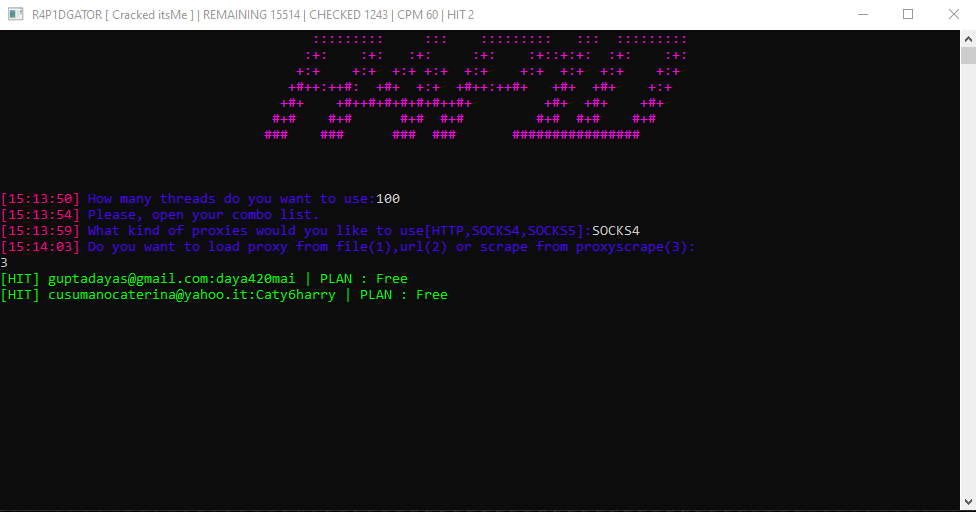976x512 pixels.
Task: Click the timestamp '[15:14:03]'
Action: (x=40, y=246)
